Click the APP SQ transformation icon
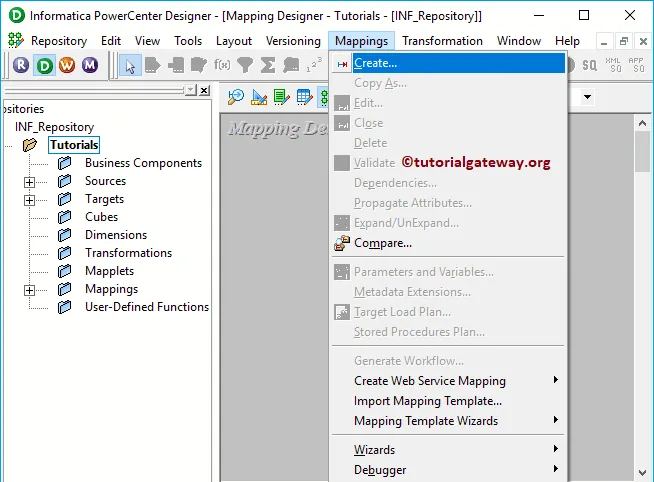The height and width of the screenshot is (482, 654). point(636,65)
